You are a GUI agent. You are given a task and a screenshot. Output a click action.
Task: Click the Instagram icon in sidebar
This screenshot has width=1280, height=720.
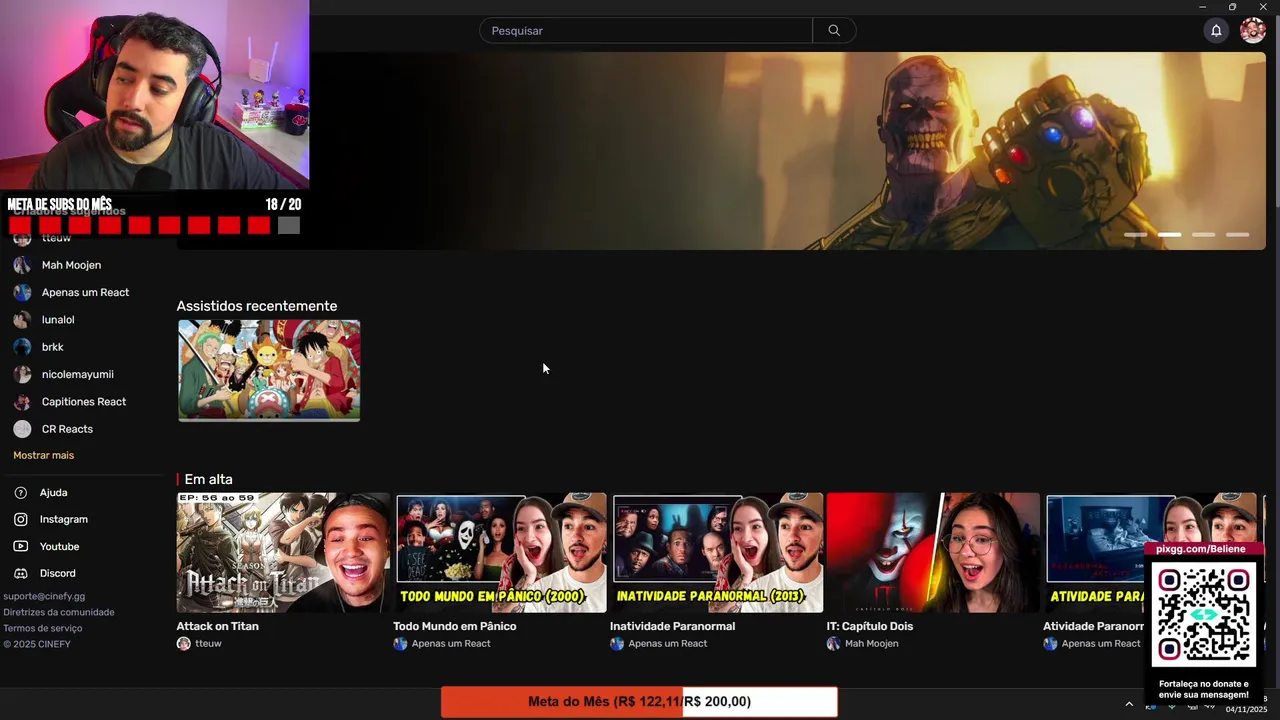pyautogui.click(x=20, y=520)
